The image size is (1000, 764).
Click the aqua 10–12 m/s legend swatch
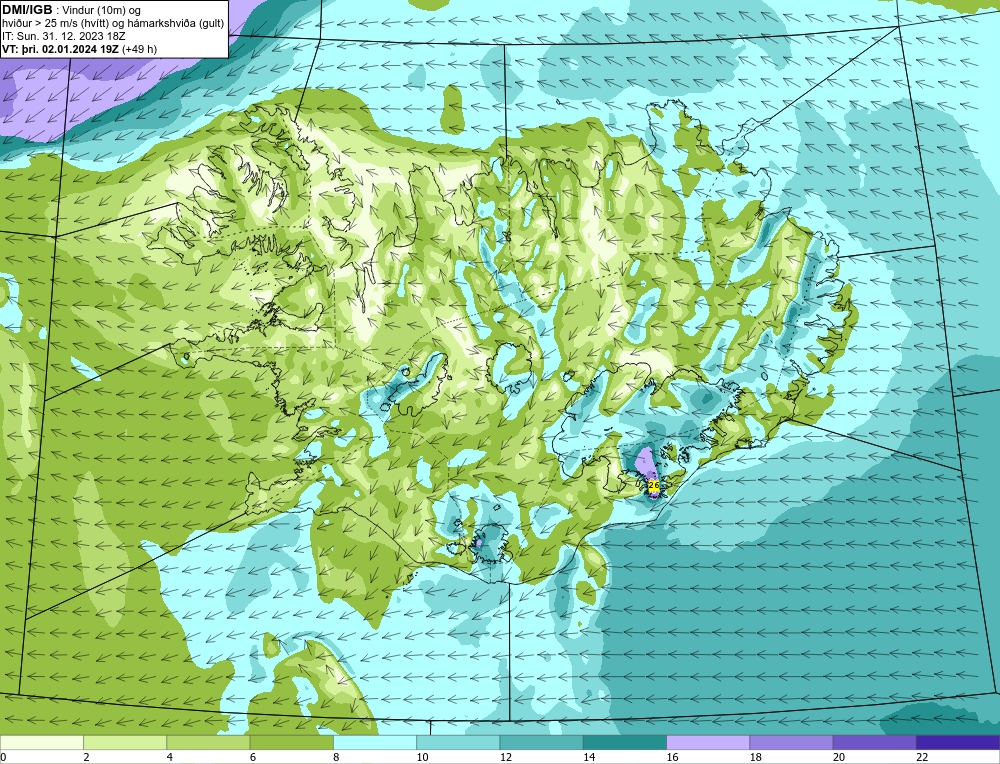458,742
